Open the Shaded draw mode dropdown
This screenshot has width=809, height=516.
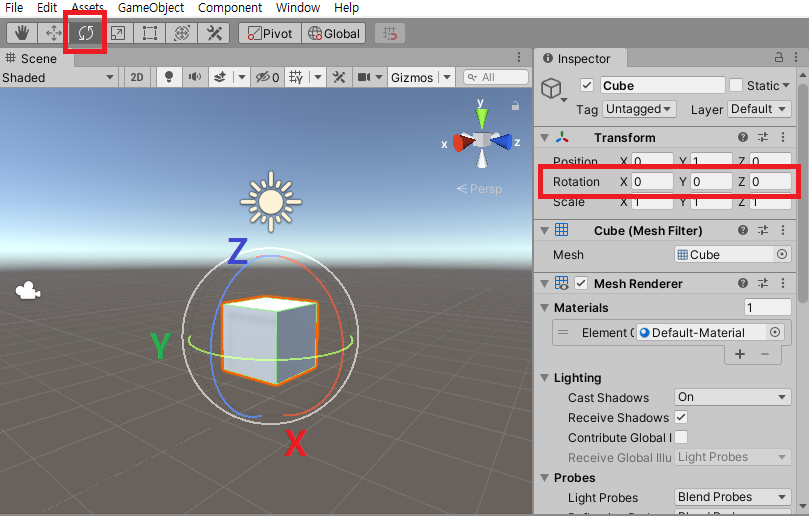(58, 77)
